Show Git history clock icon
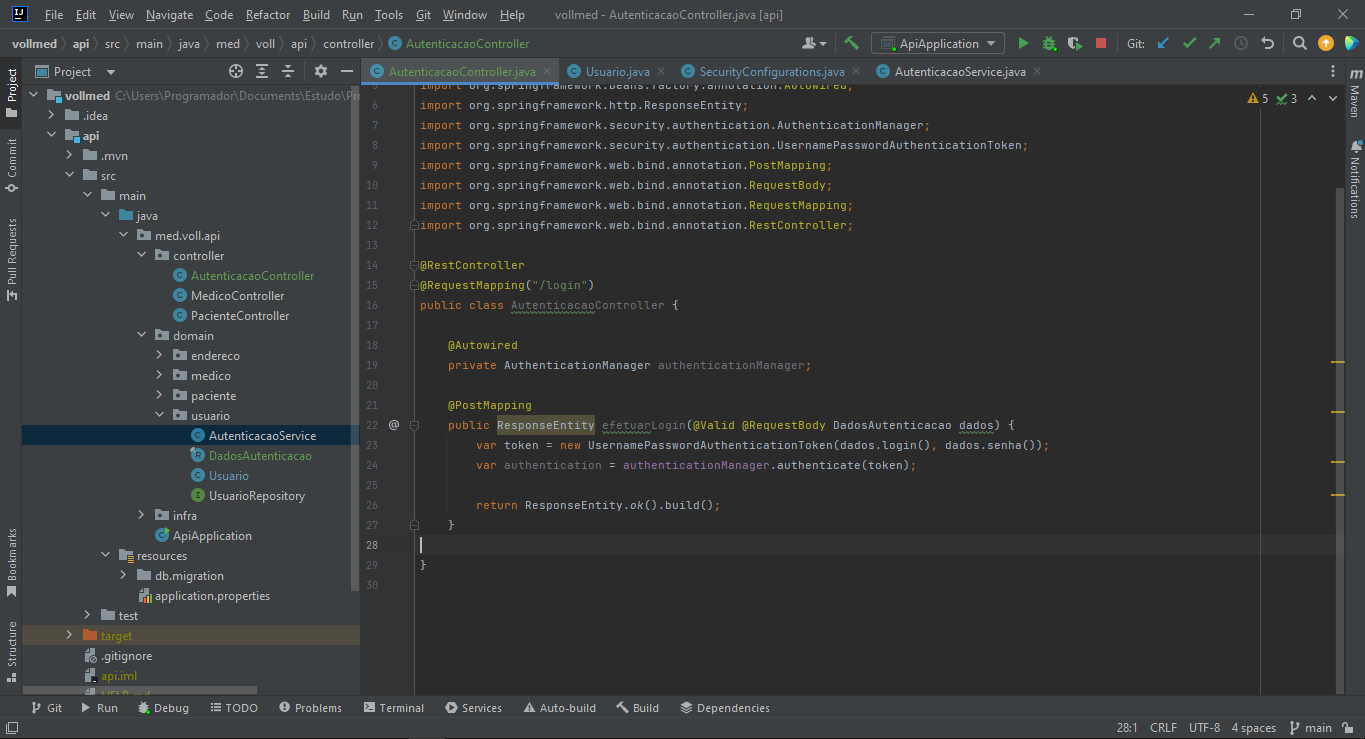Viewport: 1365px width, 739px height. (1241, 43)
